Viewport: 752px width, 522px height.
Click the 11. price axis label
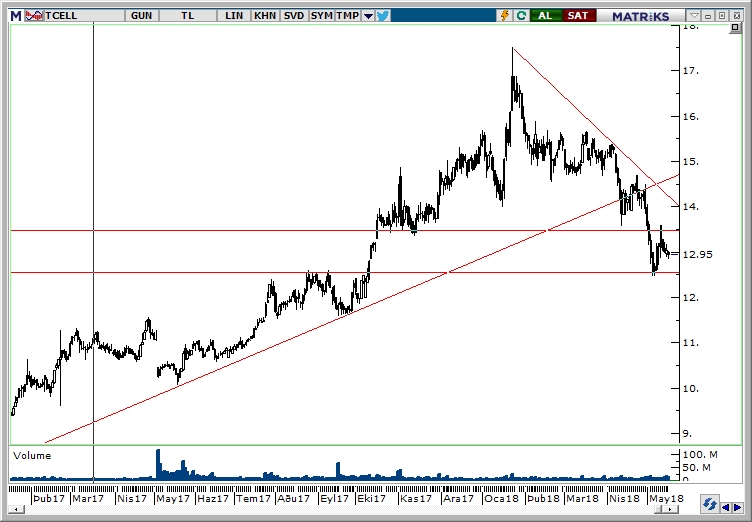[691, 343]
